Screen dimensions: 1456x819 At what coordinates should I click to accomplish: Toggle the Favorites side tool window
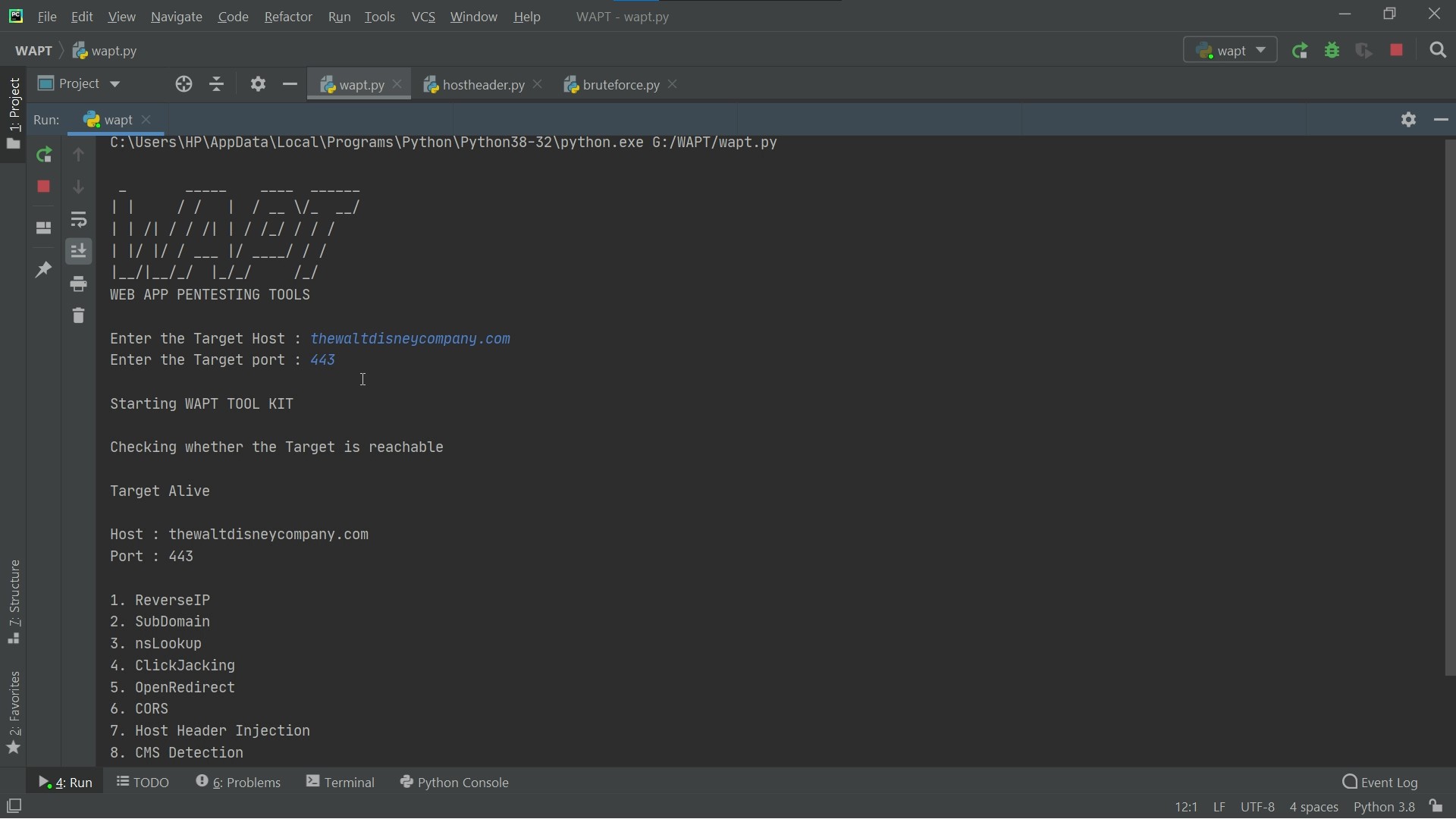tap(14, 714)
